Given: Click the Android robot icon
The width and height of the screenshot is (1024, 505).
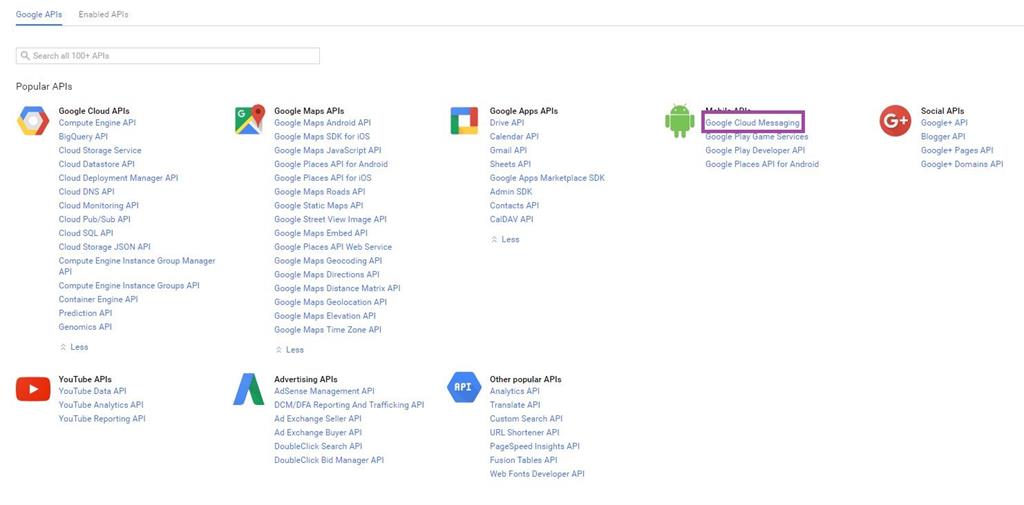Looking at the screenshot, I should 679,120.
